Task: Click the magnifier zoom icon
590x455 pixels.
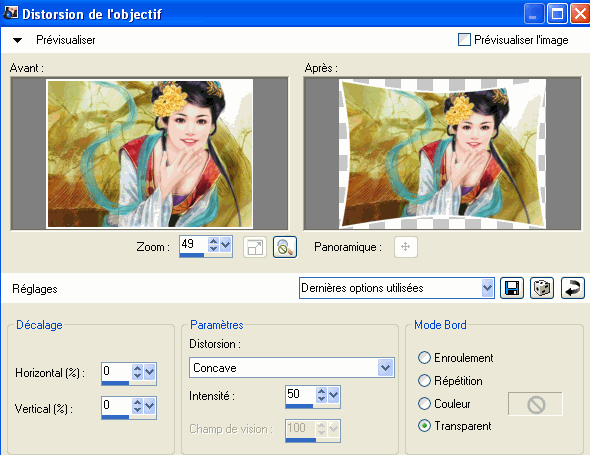Action: [285, 247]
